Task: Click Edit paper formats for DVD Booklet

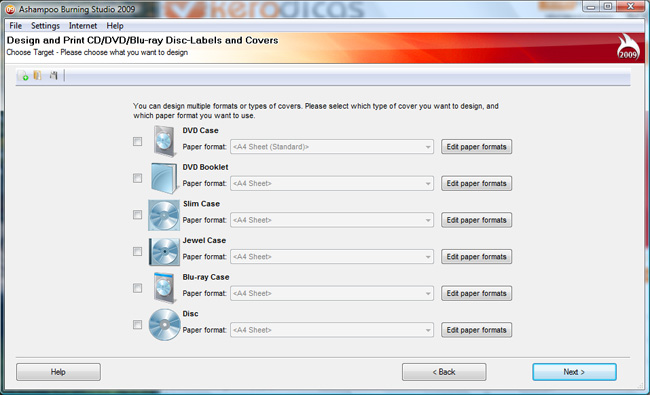Action: coord(476,183)
